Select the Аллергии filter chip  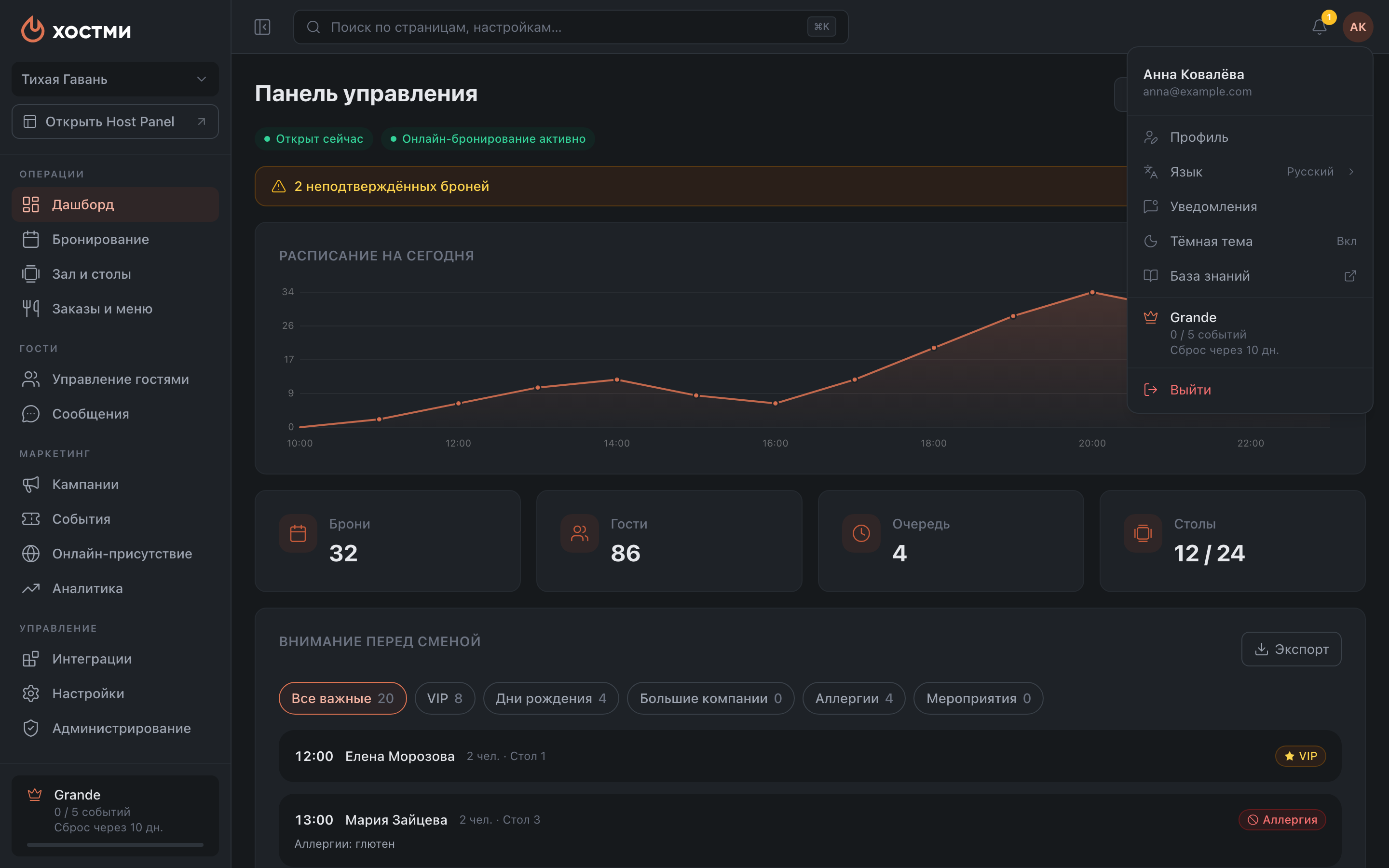click(854, 698)
